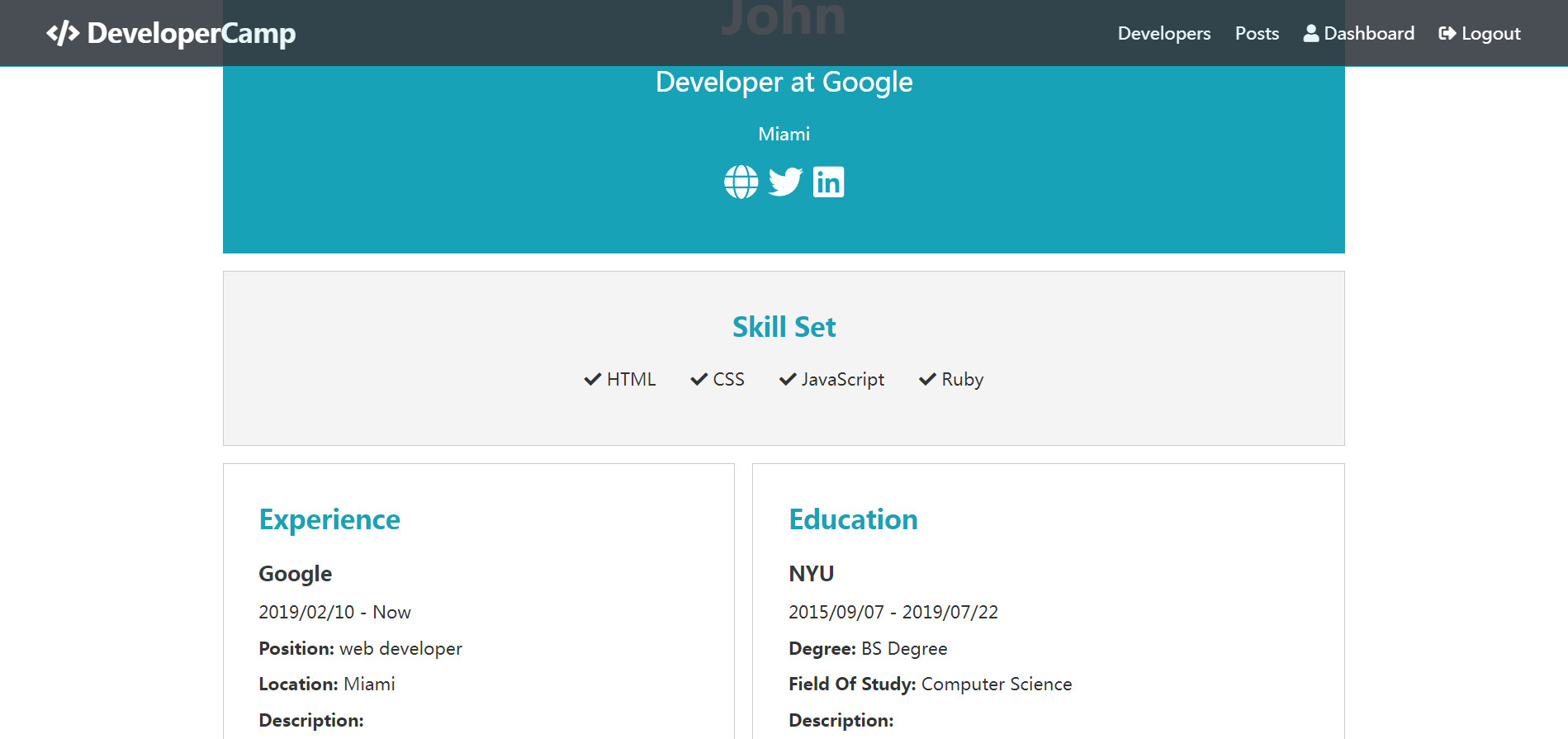The image size is (1568, 739).
Task: Click the '2015/09/07 - 2019/07/22' date range
Action: (893, 612)
